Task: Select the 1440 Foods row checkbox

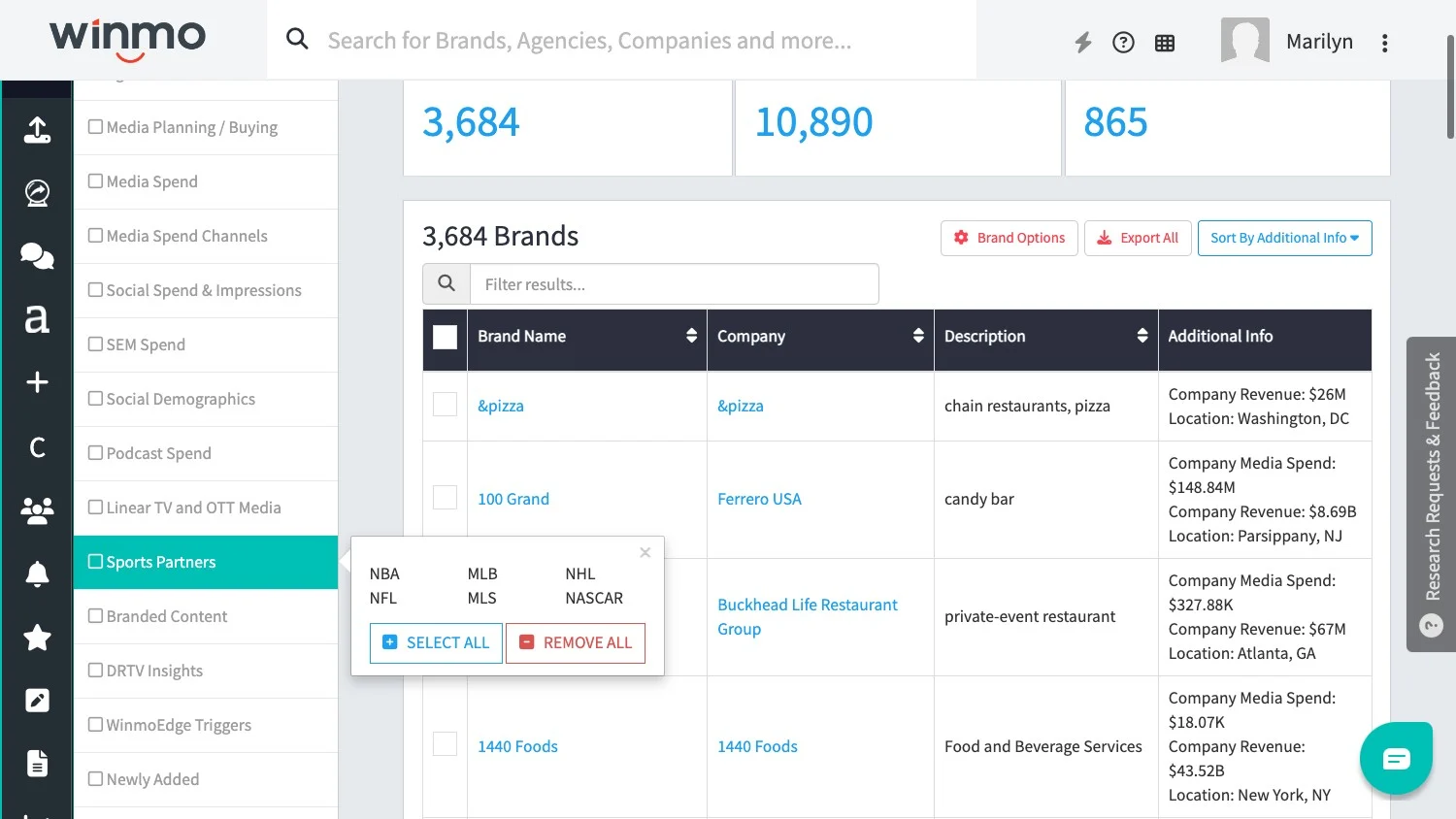Action: coord(445,744)
